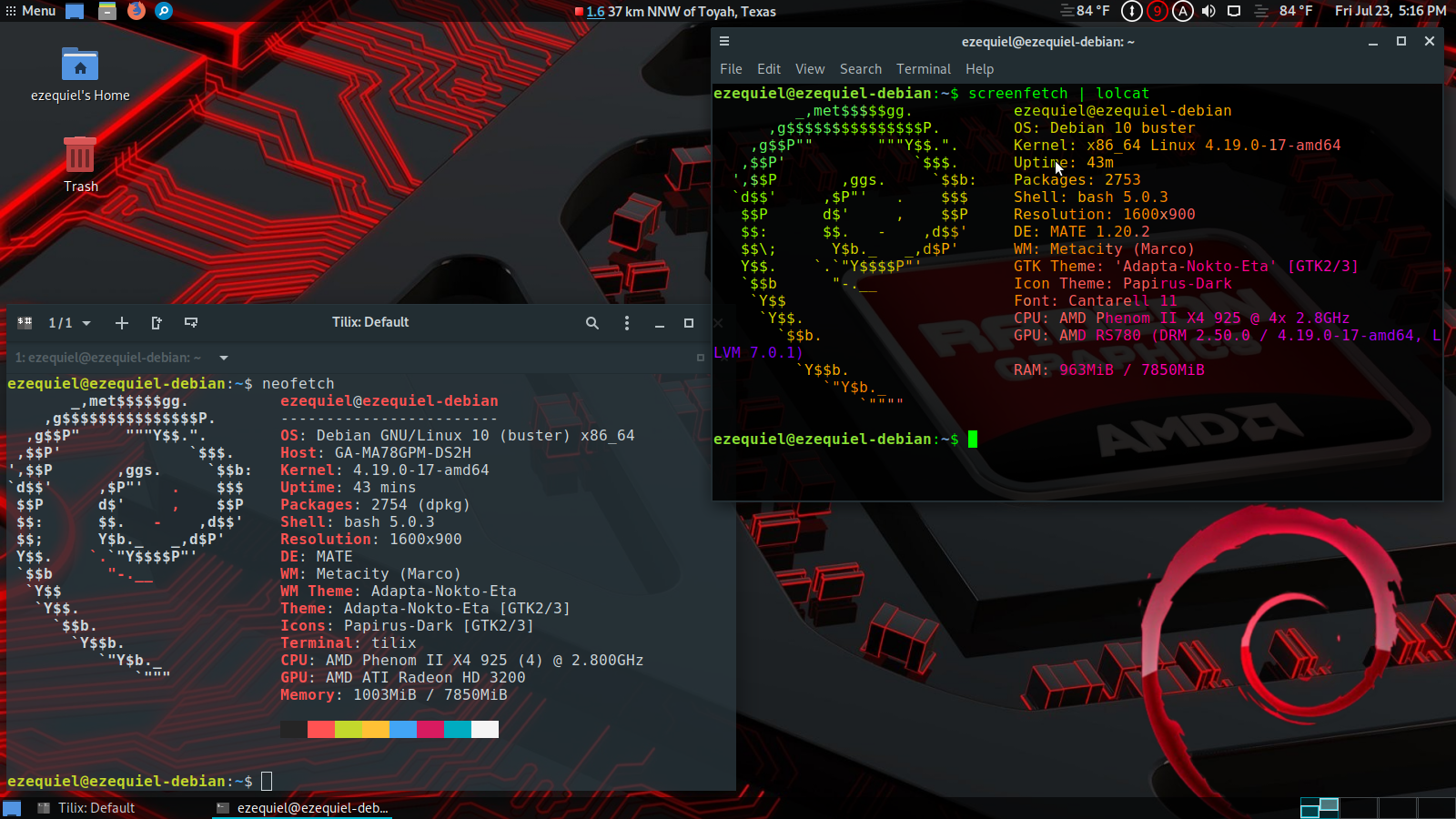The width and height of the screenshot is (1456, 819).
Task: Click 'Font: Cantarell 11' in screenfetch
Action: pos(1096,301)
